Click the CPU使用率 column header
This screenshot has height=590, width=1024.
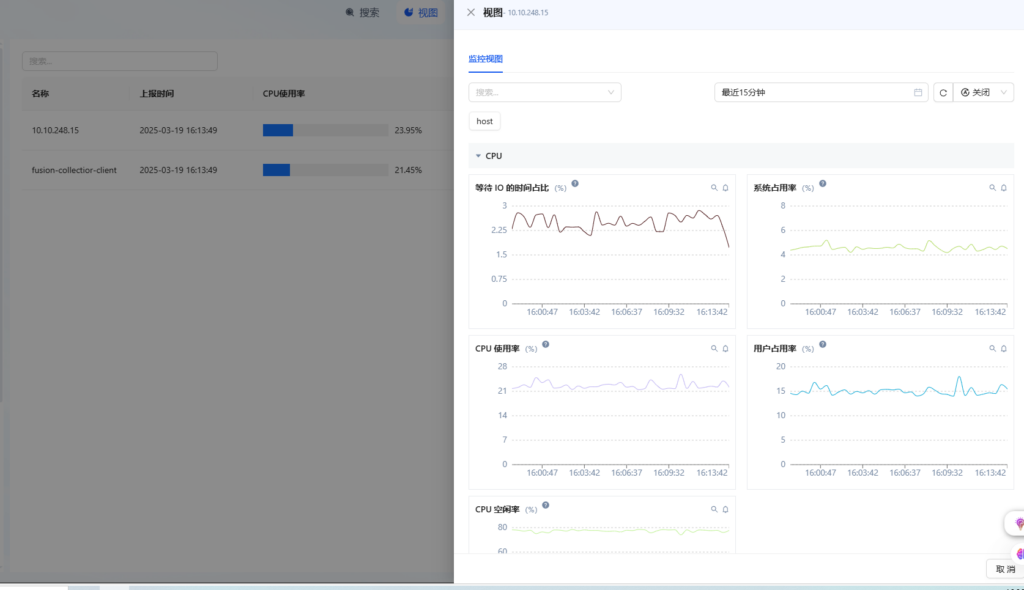tap(283, 93)
